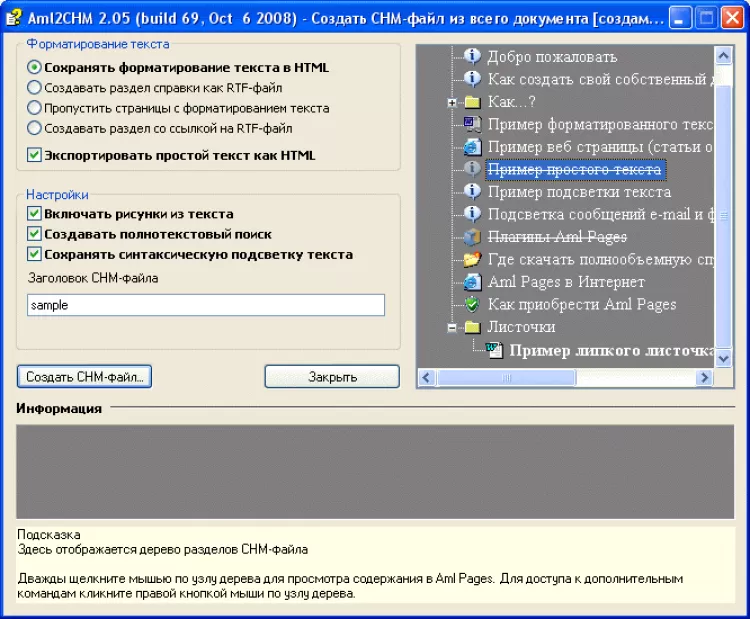Click the plugin box icon for Плагины Aml Pages
Viewport: 750px width, 619px height.
472,237
